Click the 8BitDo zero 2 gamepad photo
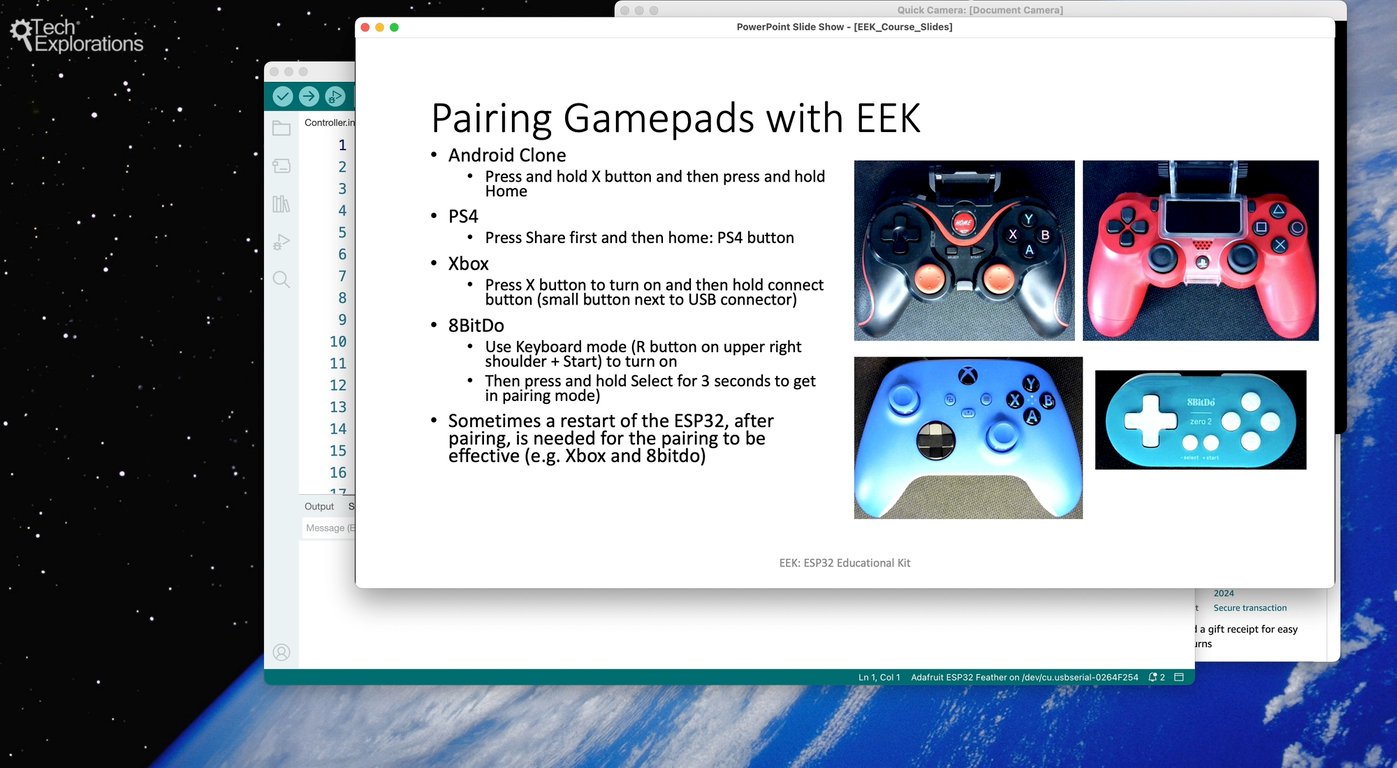The height and width of the screenshot is (768, 1397). pos(1200,420)
